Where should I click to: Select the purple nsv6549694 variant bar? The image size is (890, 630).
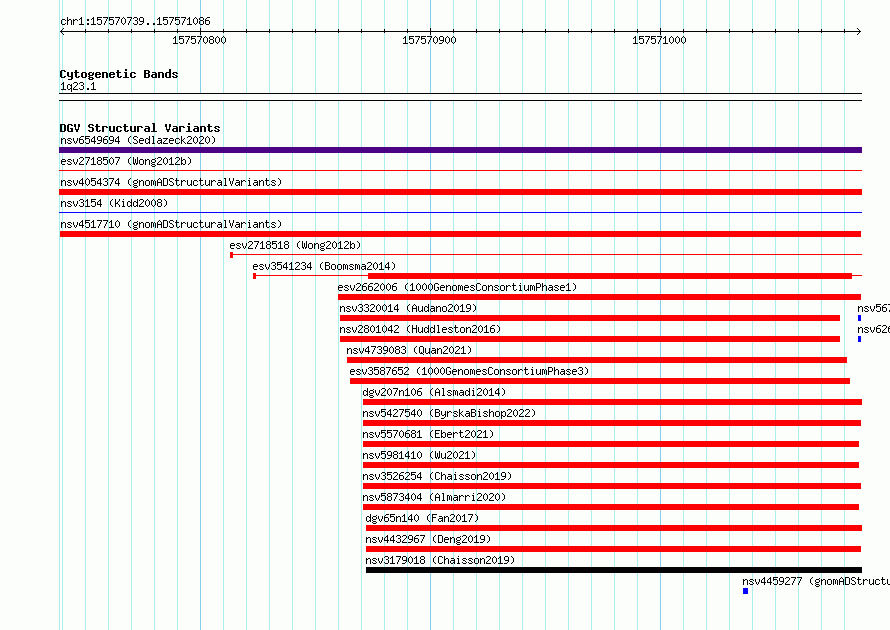460,150
